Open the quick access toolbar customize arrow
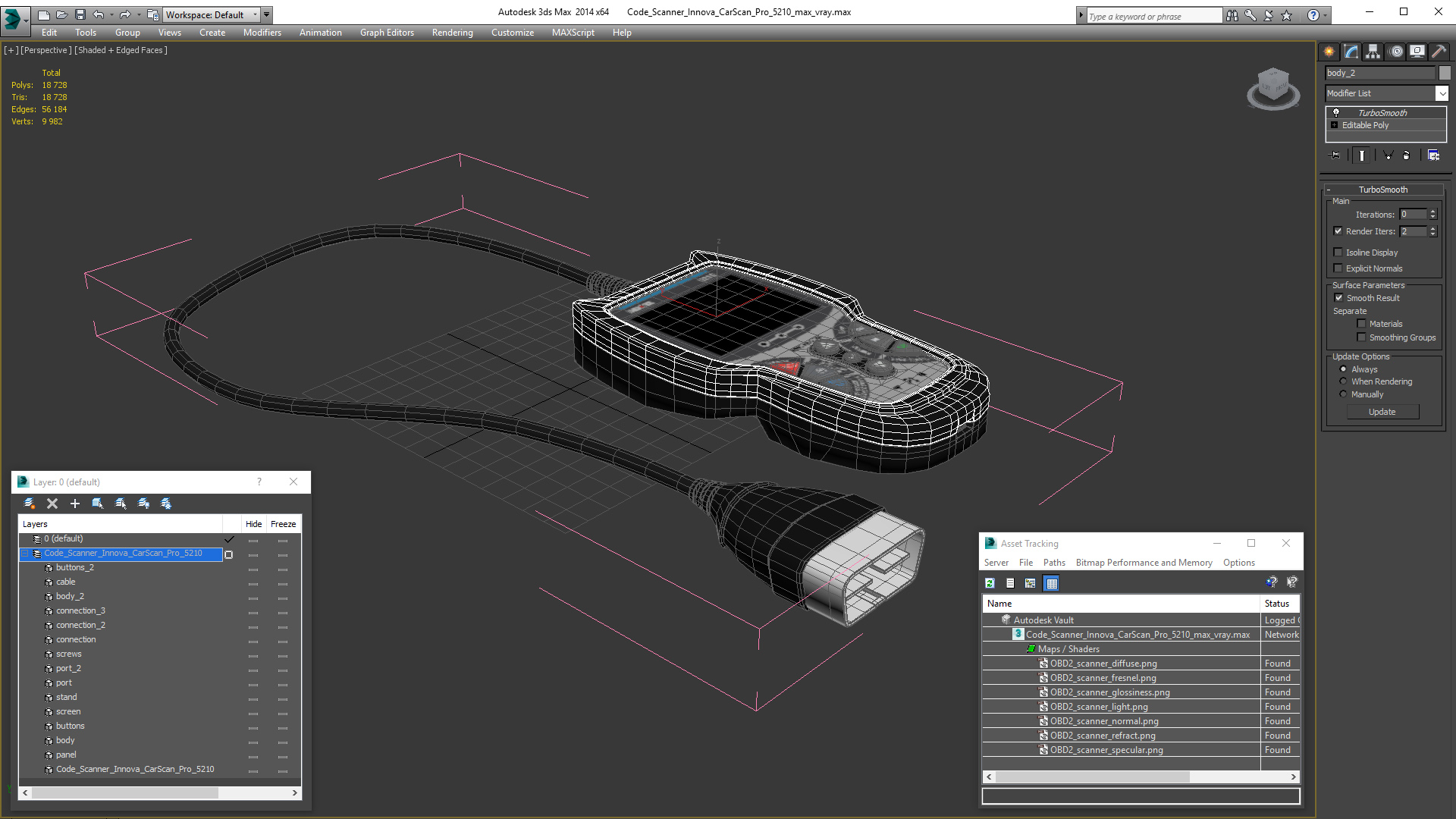The image size is (1456, 819). tap(266, 14)
